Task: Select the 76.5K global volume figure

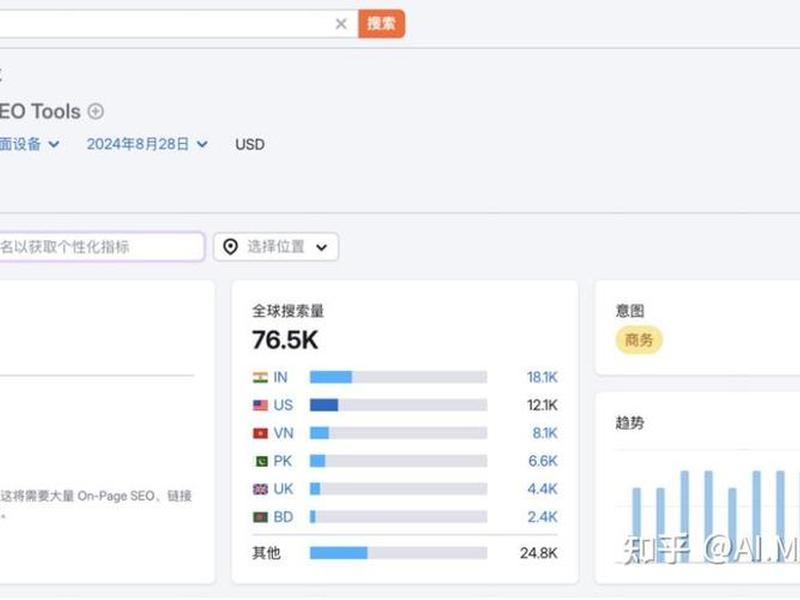Action: coord(285,340)
